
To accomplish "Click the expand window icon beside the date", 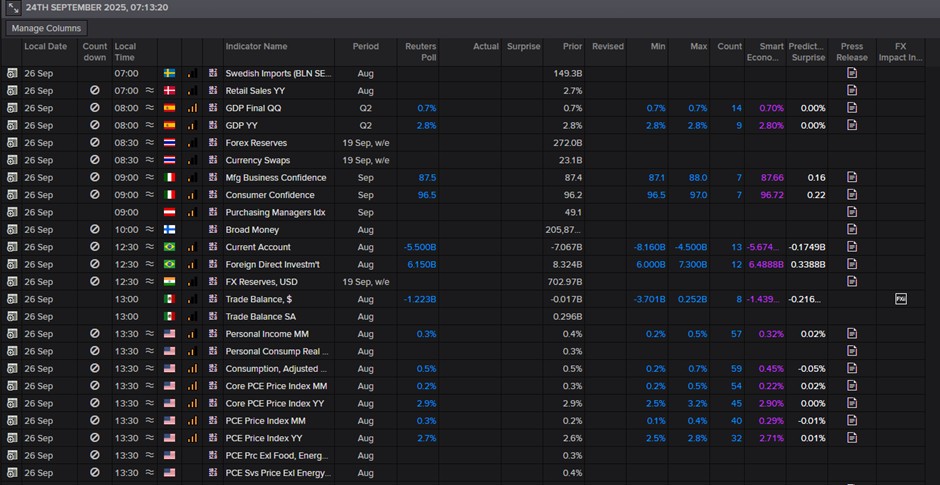I will tap(13, 7).
